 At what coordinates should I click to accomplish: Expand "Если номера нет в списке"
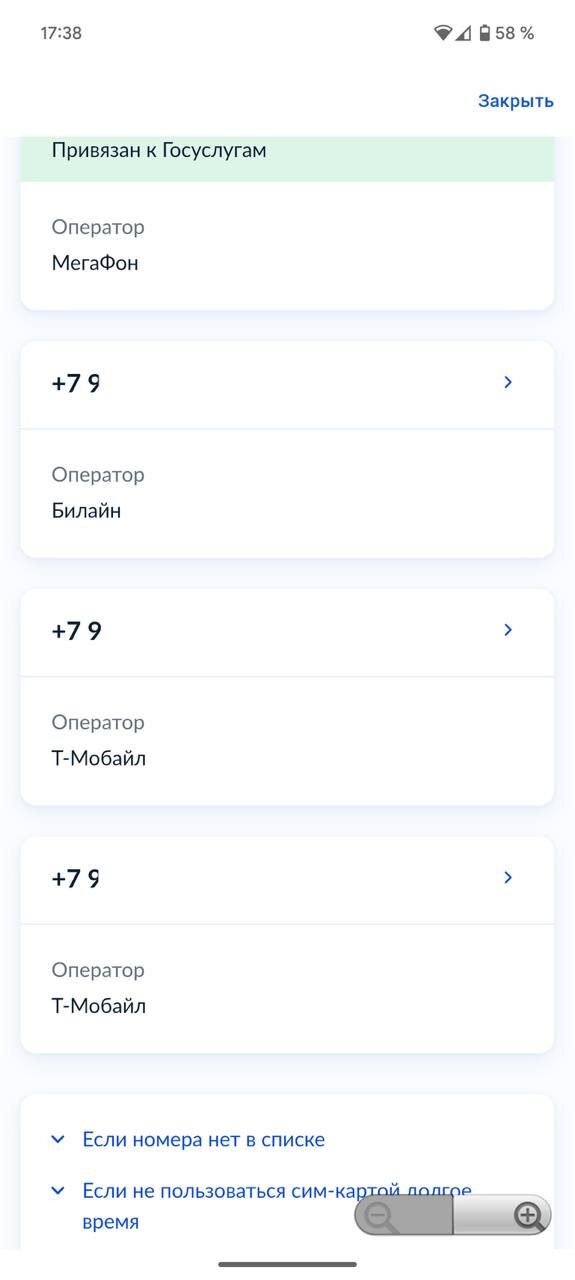pos(203,1139)
